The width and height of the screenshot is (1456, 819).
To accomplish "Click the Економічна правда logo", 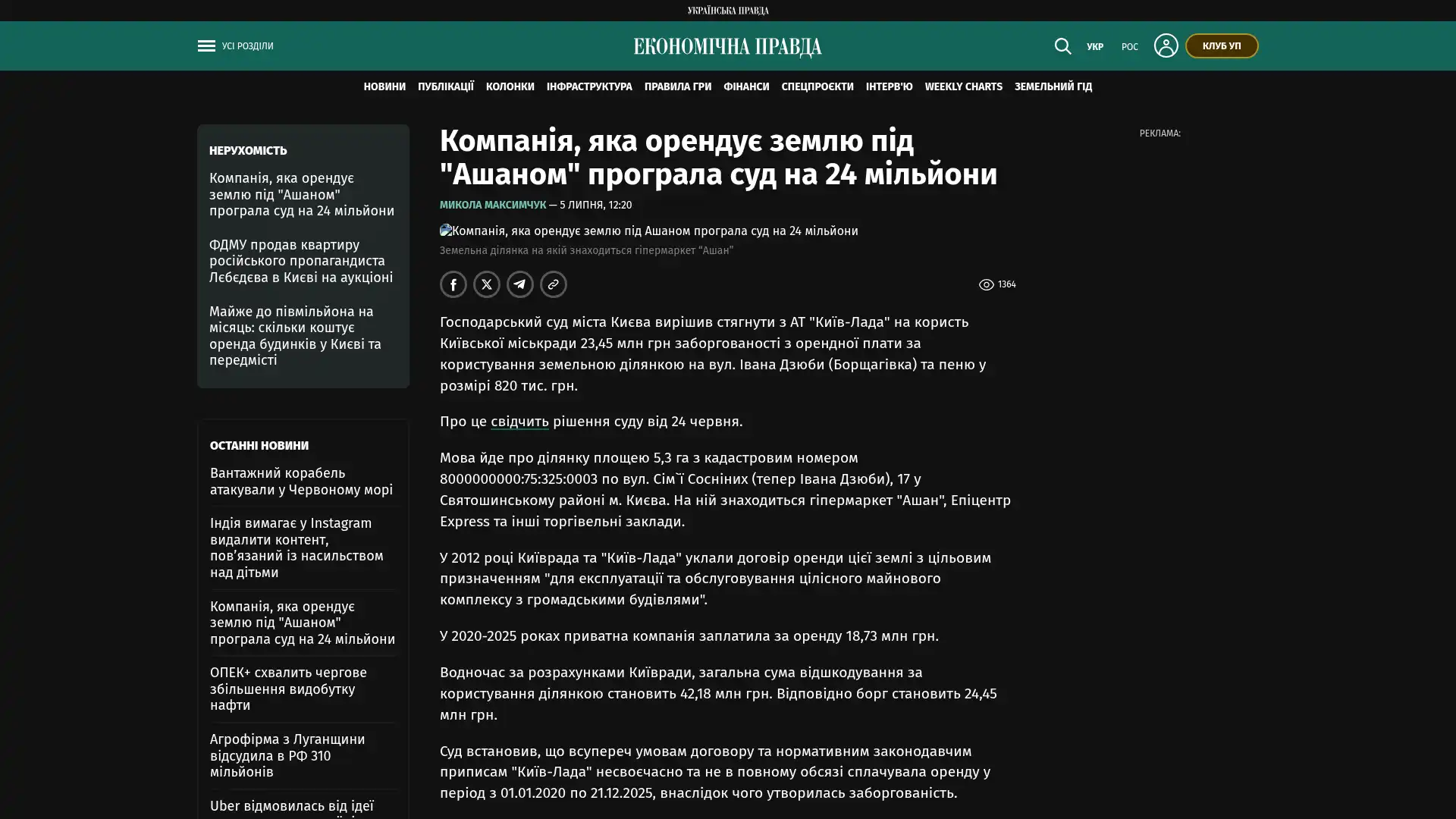I will (x=727, y=47).
